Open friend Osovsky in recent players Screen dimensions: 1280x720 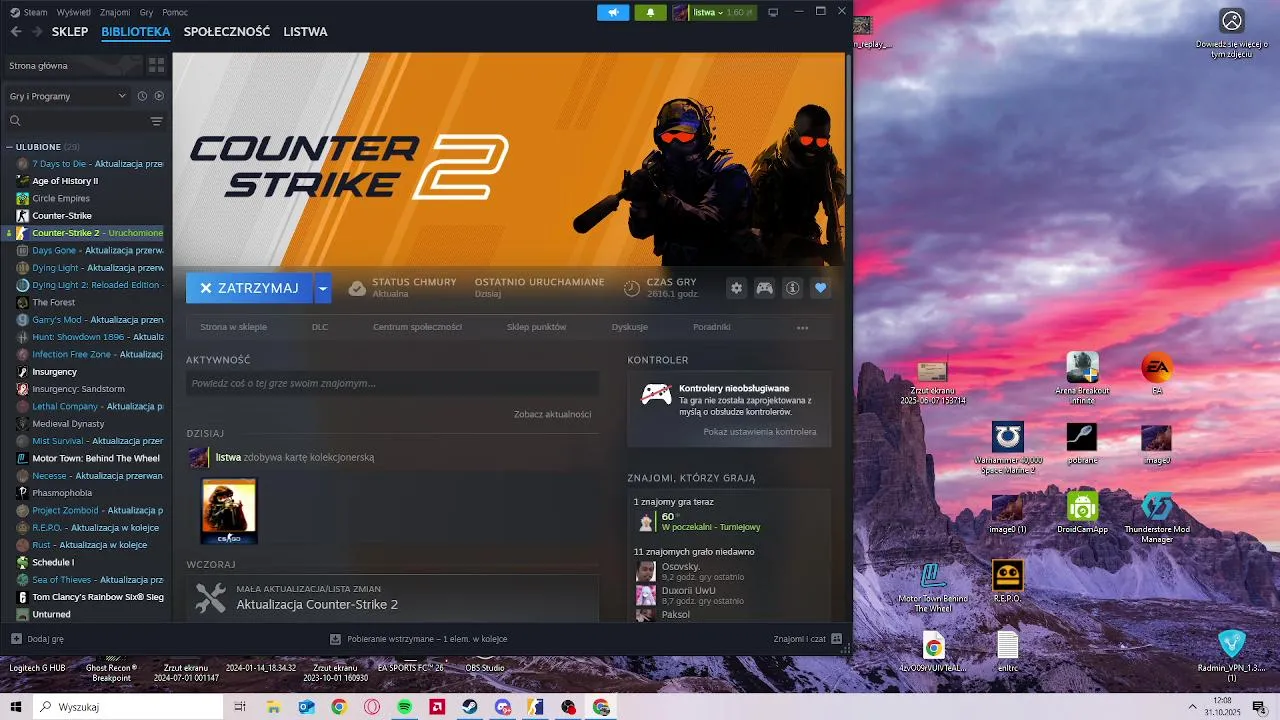tap(690, 571)
